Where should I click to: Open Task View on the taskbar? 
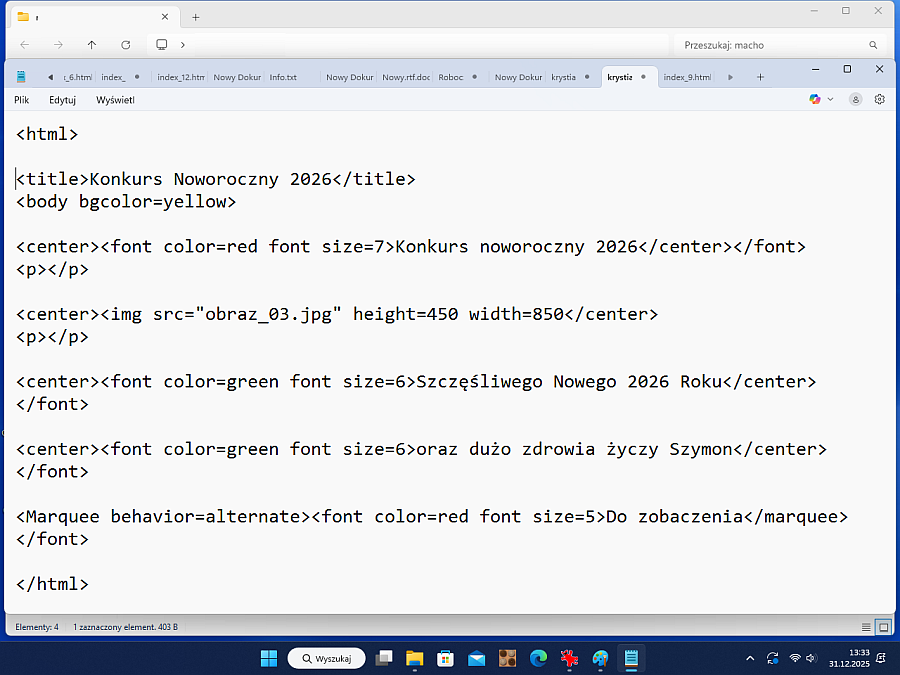(x=383, y=658)
